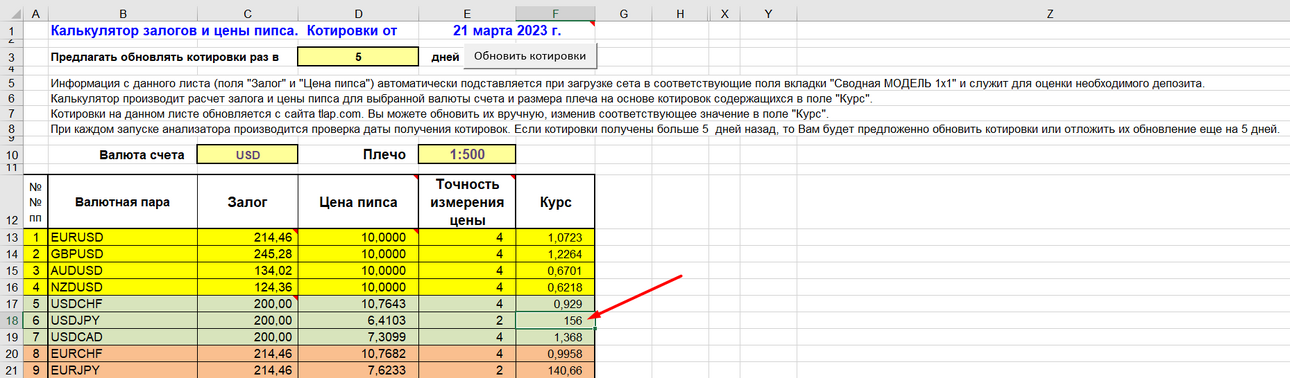Select row header 1
This screenshot has height=378, width=1290.
click(11, 30)
